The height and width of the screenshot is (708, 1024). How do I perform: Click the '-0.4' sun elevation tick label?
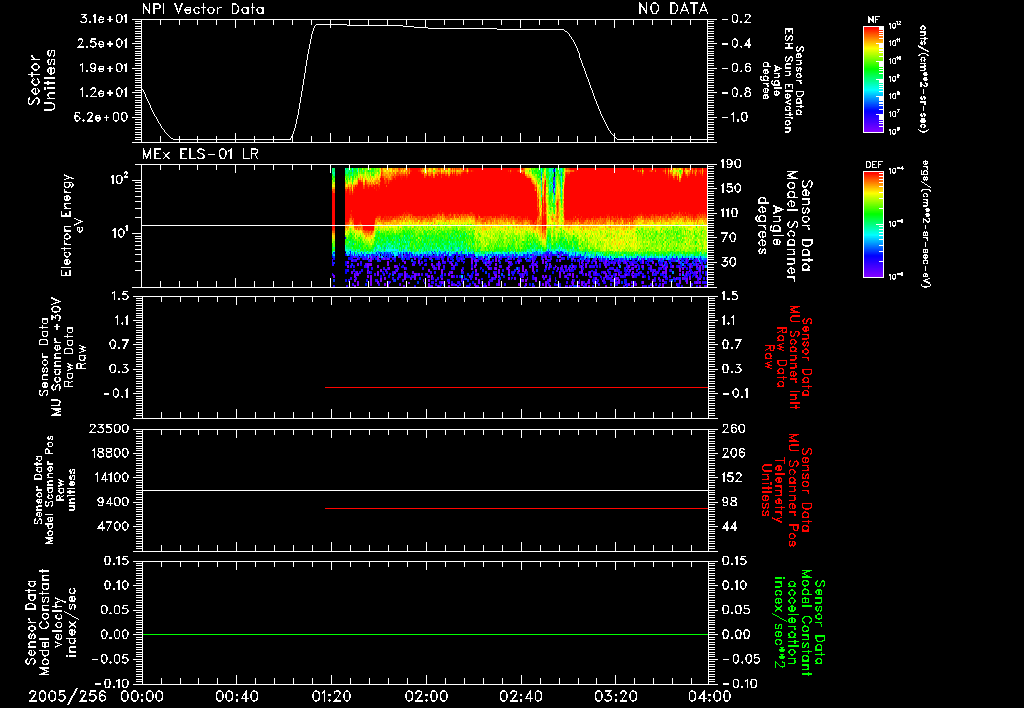pos(737,44)
